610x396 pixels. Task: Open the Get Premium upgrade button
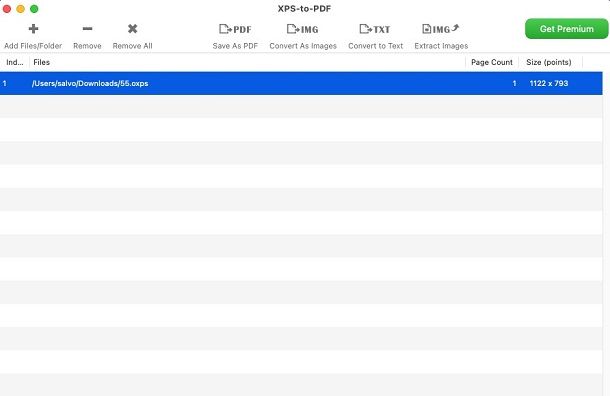[x=566, y=29]
